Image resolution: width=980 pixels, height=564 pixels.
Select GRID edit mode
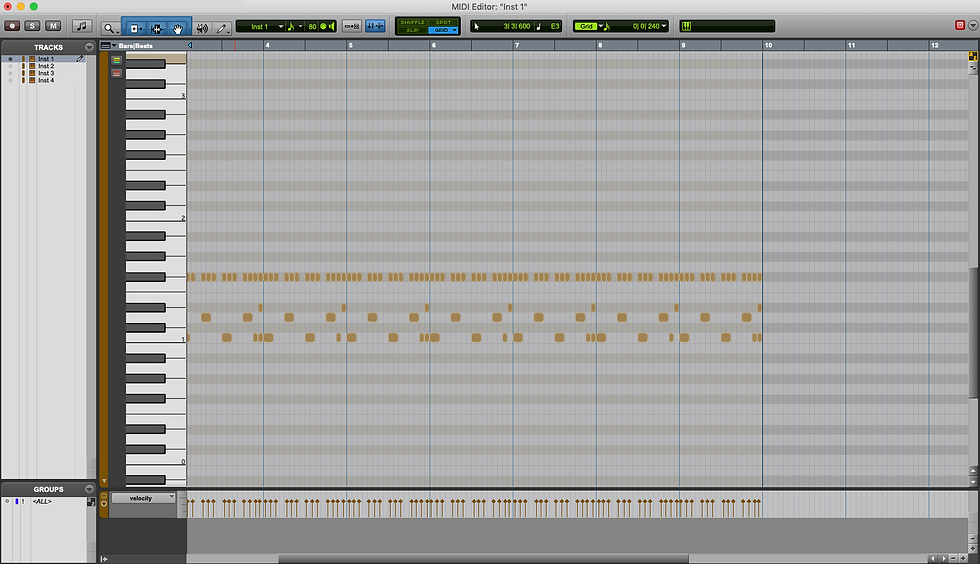click(443, 30)
